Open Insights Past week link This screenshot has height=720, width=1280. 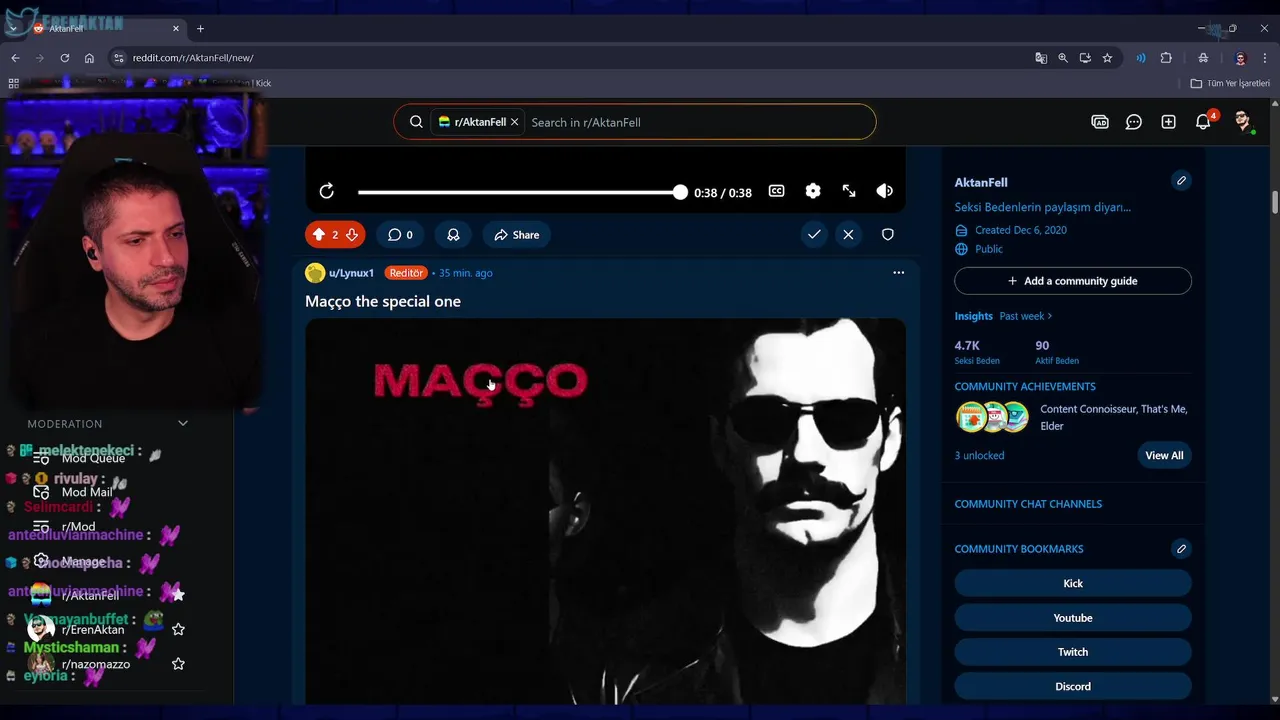[x=1026, y=316]
